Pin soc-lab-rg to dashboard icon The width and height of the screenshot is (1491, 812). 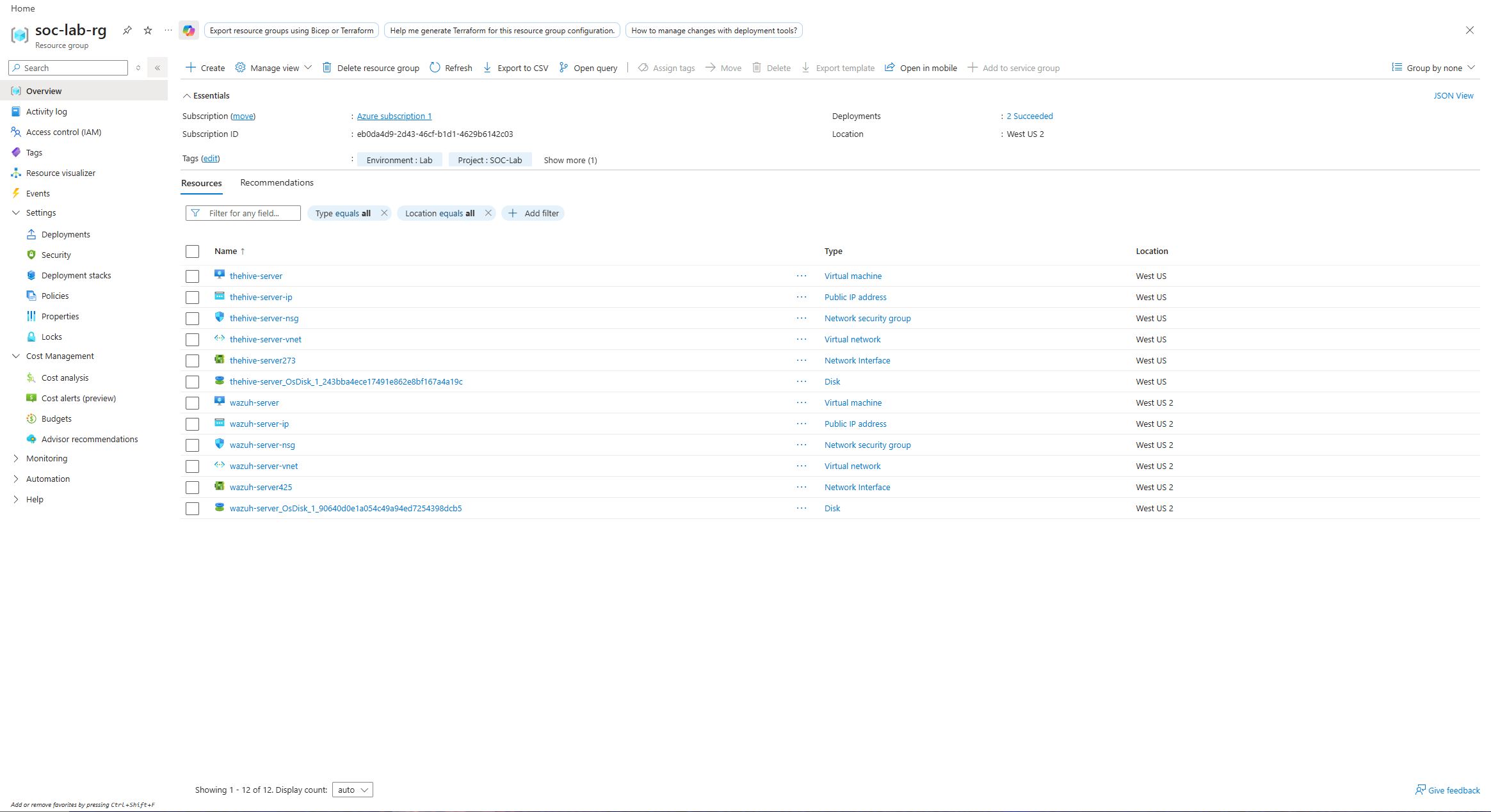click(127, 30)
